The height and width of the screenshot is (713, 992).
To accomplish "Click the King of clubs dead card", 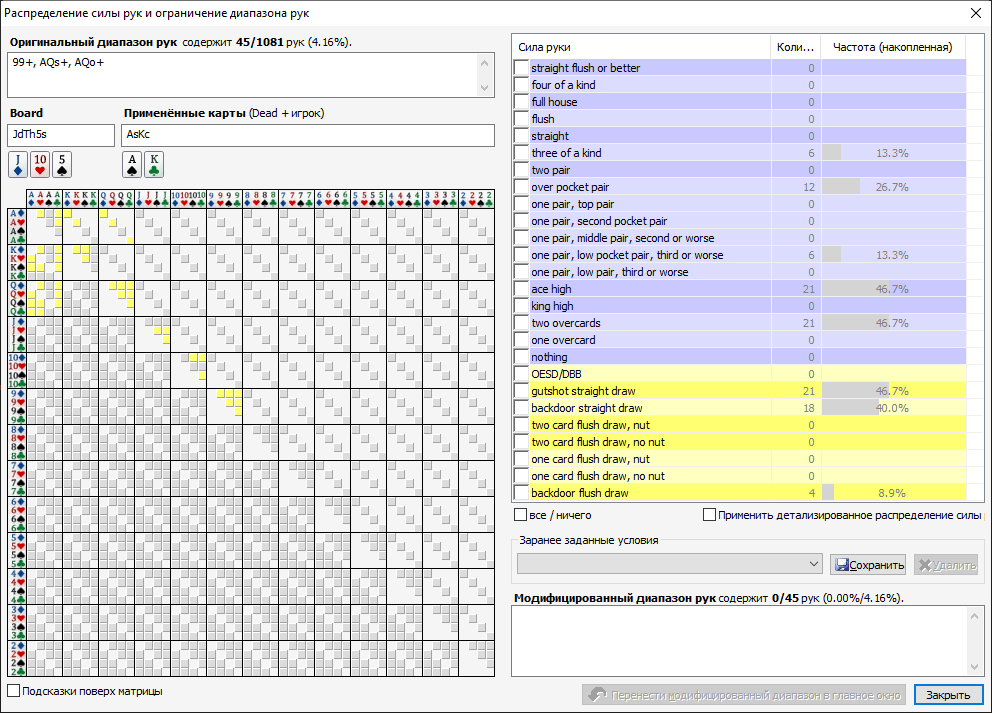I will coord(153,162).
